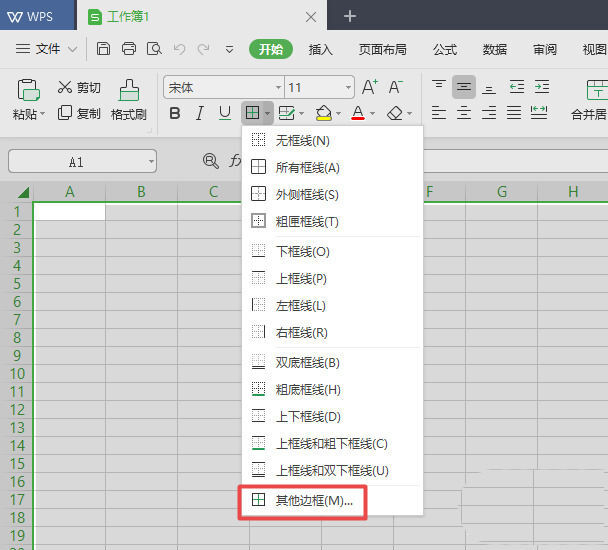Click the justify alignment icon
The width and height of the screenshot is (608, 550).
tap(514, 113)
